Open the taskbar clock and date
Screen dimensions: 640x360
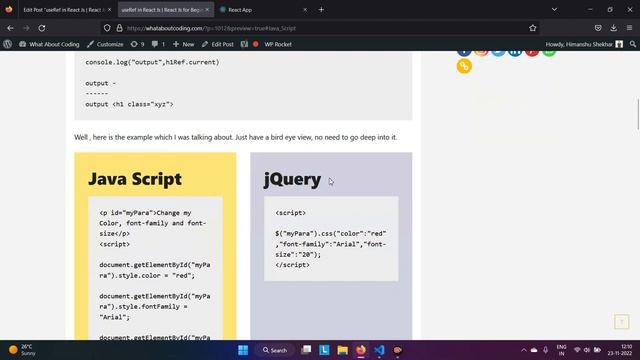coord(620,350)
